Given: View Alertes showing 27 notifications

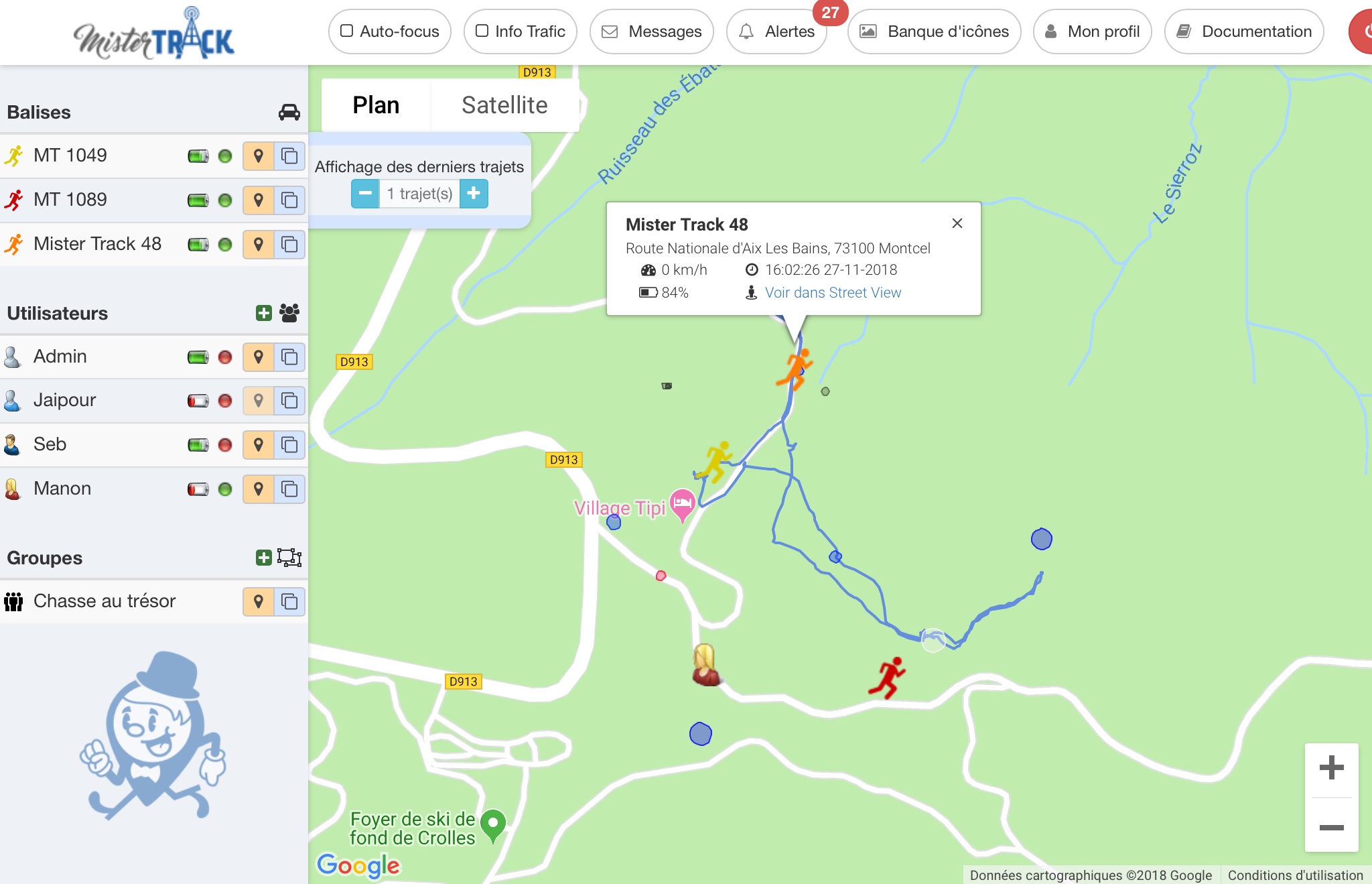Looking at the screenshot, I should tap(777, 31).
